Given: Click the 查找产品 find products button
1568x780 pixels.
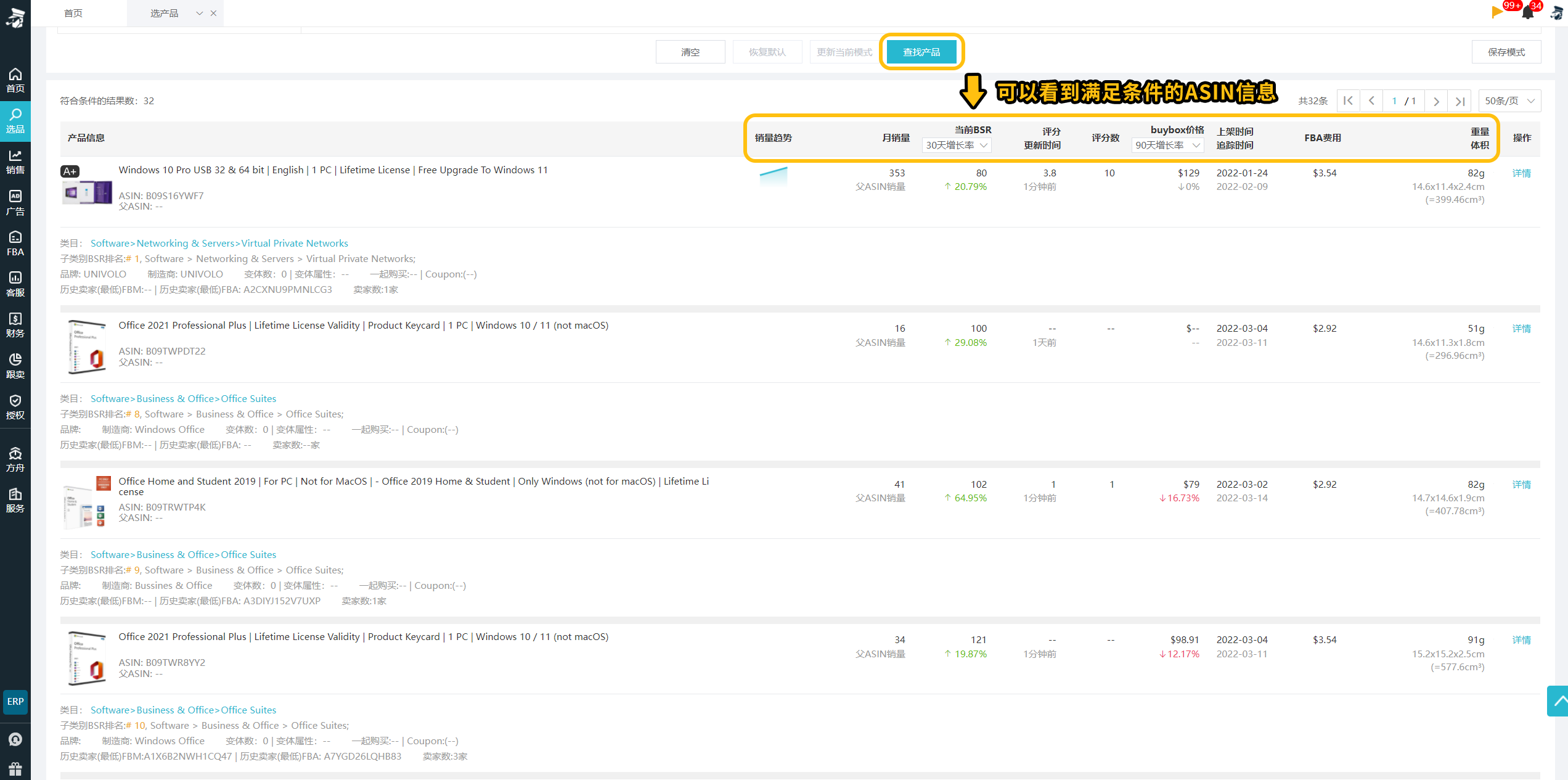Looking at the screenshot, I should [x=921, y=52].
